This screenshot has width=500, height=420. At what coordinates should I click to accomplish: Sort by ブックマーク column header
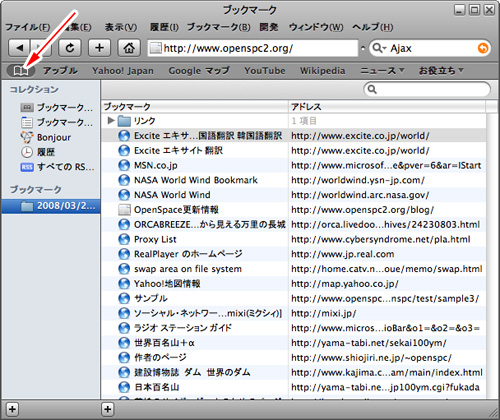tap(195, 107)
